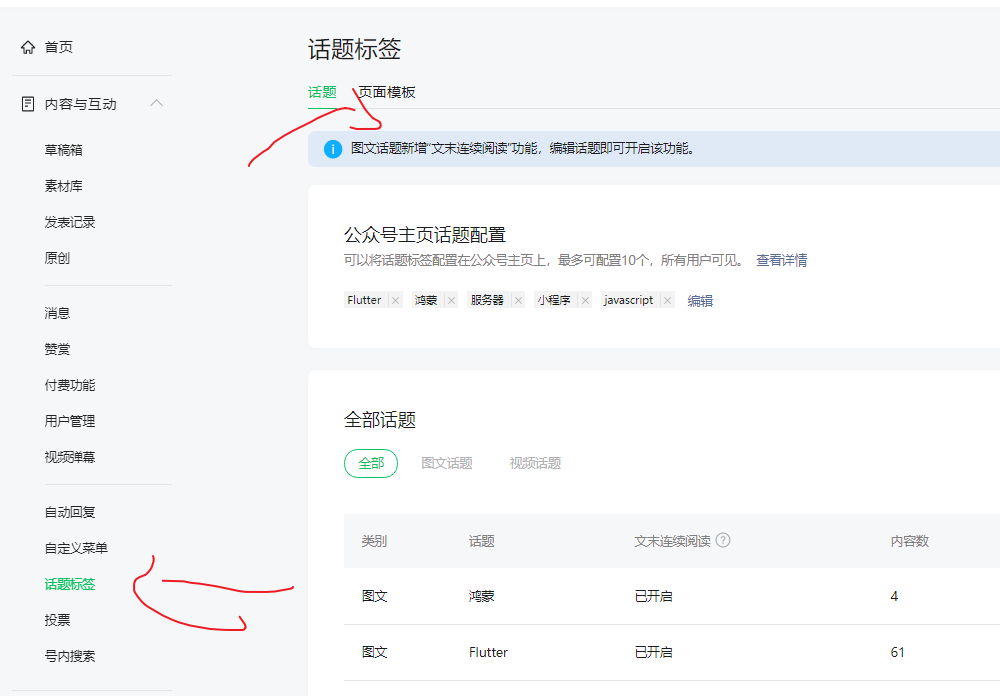The width and height of the screenshot is (1000, 696).
Task: Remove the 鸿蒙 tag with its × icon
Action: click(x=451, y=299)
